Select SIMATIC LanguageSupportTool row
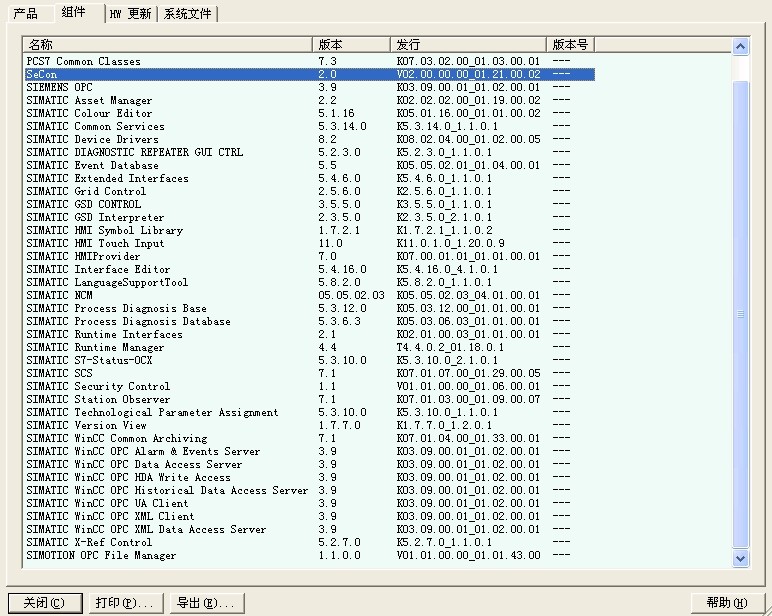Screen dimensions: 772x616 [x=310, y=282]
